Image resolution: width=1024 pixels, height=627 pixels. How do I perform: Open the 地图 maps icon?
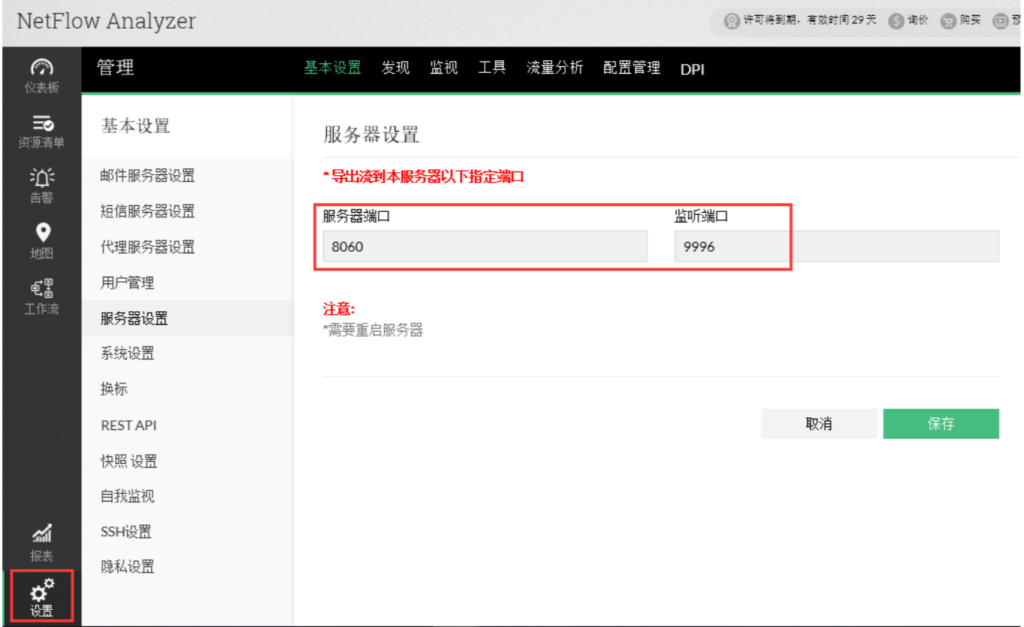pos(42,241)
